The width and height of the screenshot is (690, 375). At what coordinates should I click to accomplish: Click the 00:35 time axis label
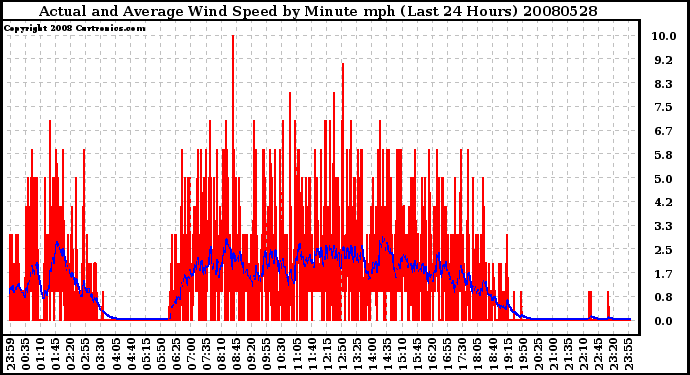(26, 354)
